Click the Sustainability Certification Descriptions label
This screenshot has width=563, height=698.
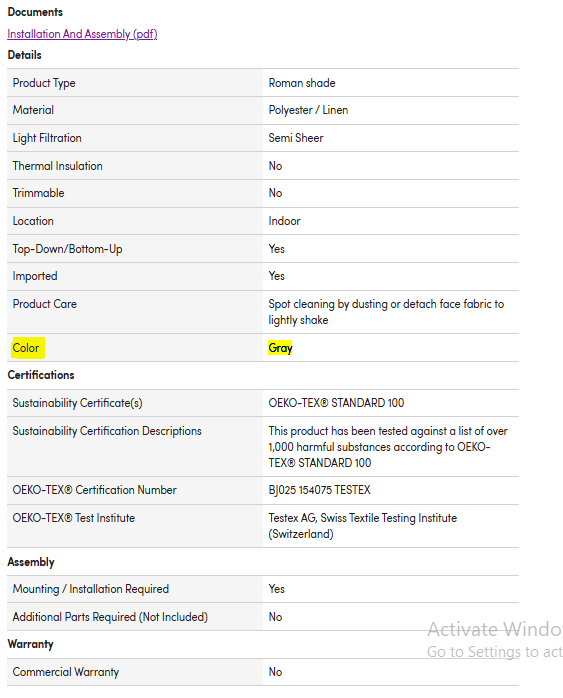[107, 431]
